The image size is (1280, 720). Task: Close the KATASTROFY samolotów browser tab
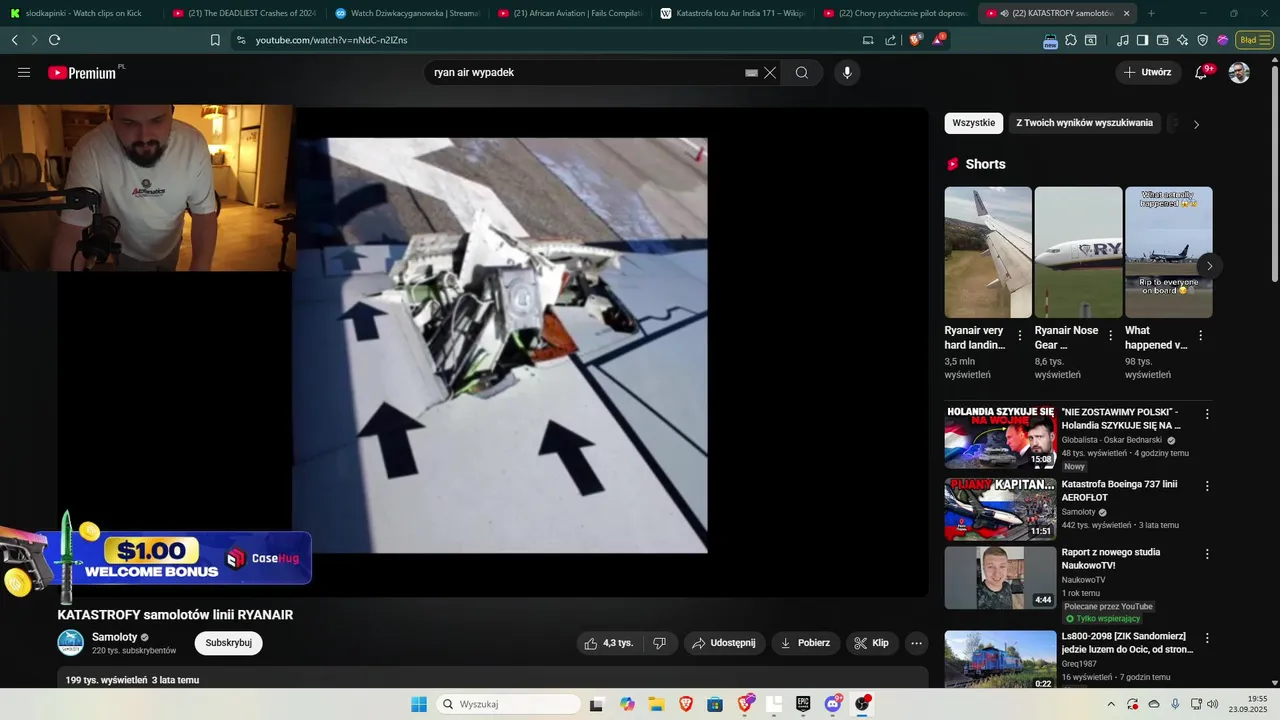1127,14
